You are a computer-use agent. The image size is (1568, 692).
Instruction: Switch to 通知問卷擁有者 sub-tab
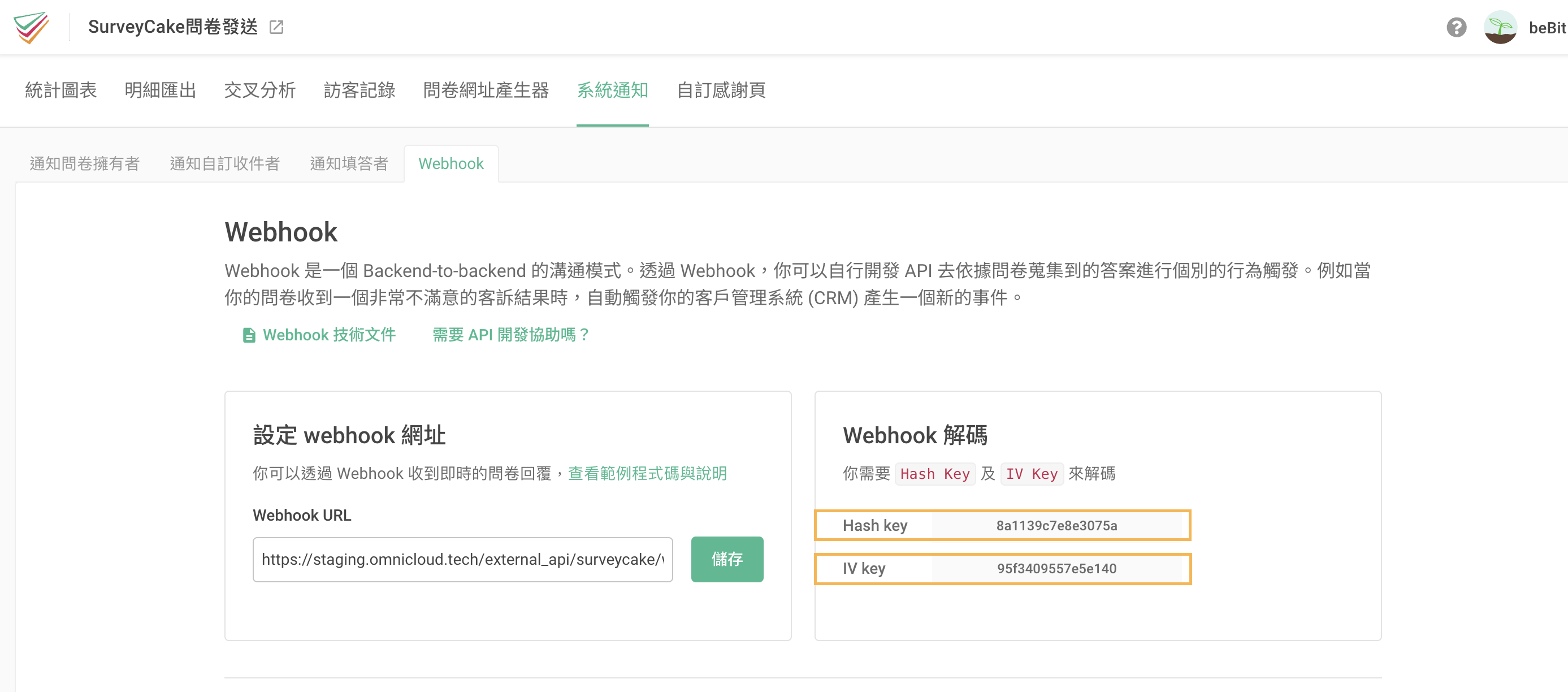pyautogui.click(x=85, y=164)
